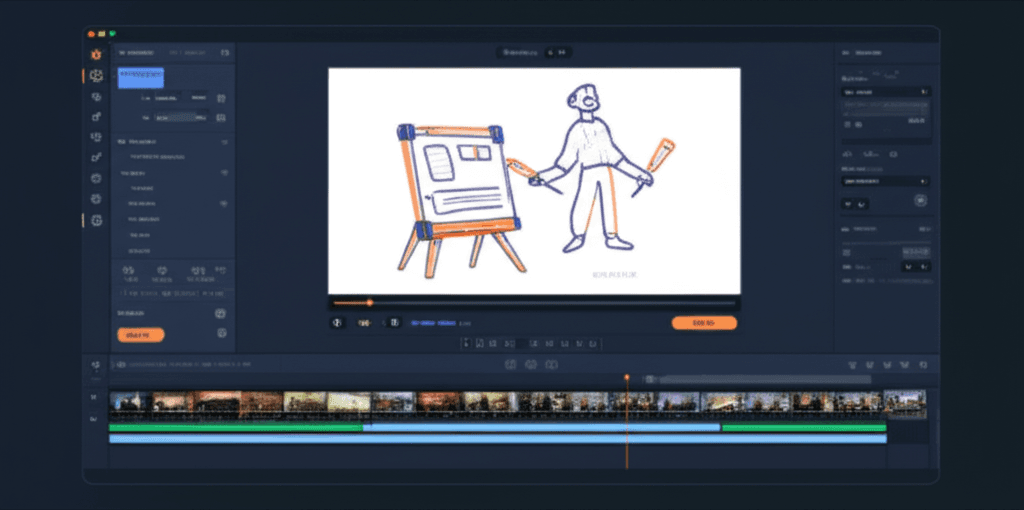Click the rightmost icon in the timeline toolbar
This screenshot has height=510, width=1024.
coord(923,365)
